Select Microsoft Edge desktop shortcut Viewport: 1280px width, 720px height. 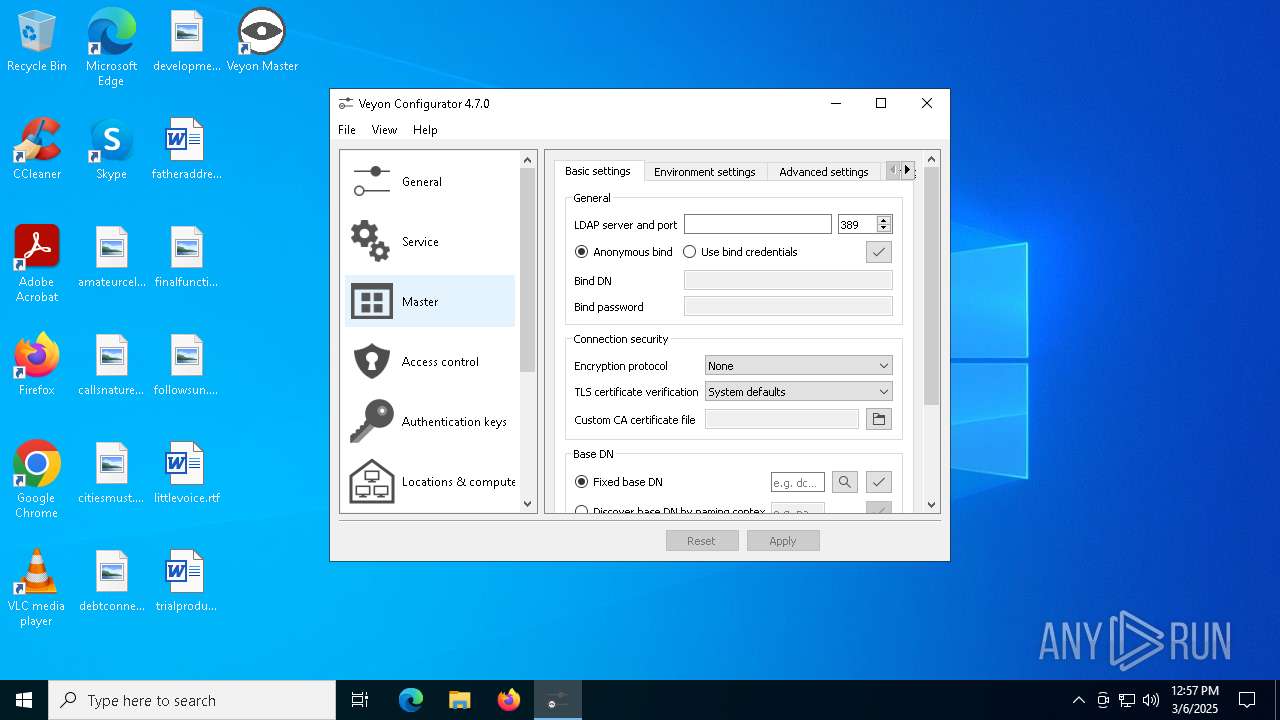[x=111, y=48]
